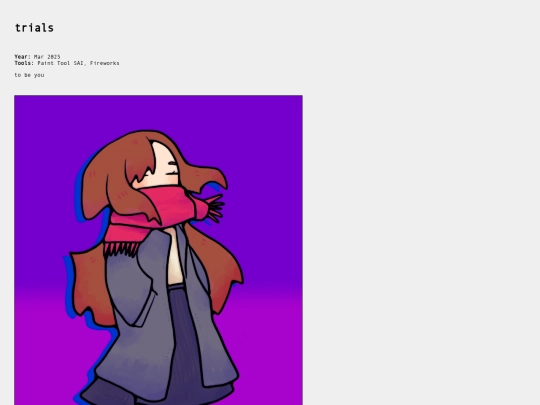Click the scarf's hanging fringe over the coat
The height and width of the screenshot is (405, 540).
(121, 249)
